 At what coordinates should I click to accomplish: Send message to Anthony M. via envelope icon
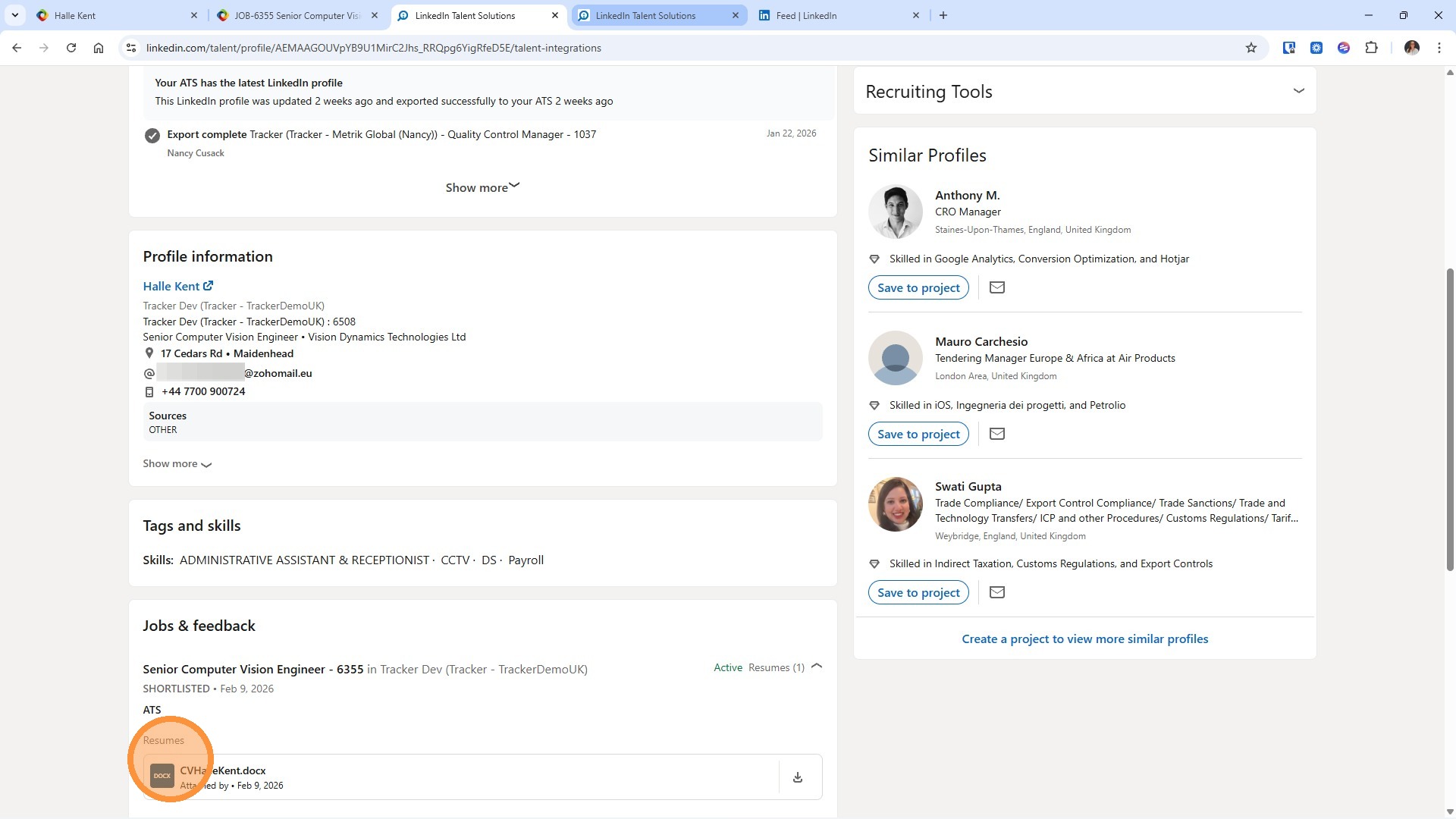coord(997,287)
